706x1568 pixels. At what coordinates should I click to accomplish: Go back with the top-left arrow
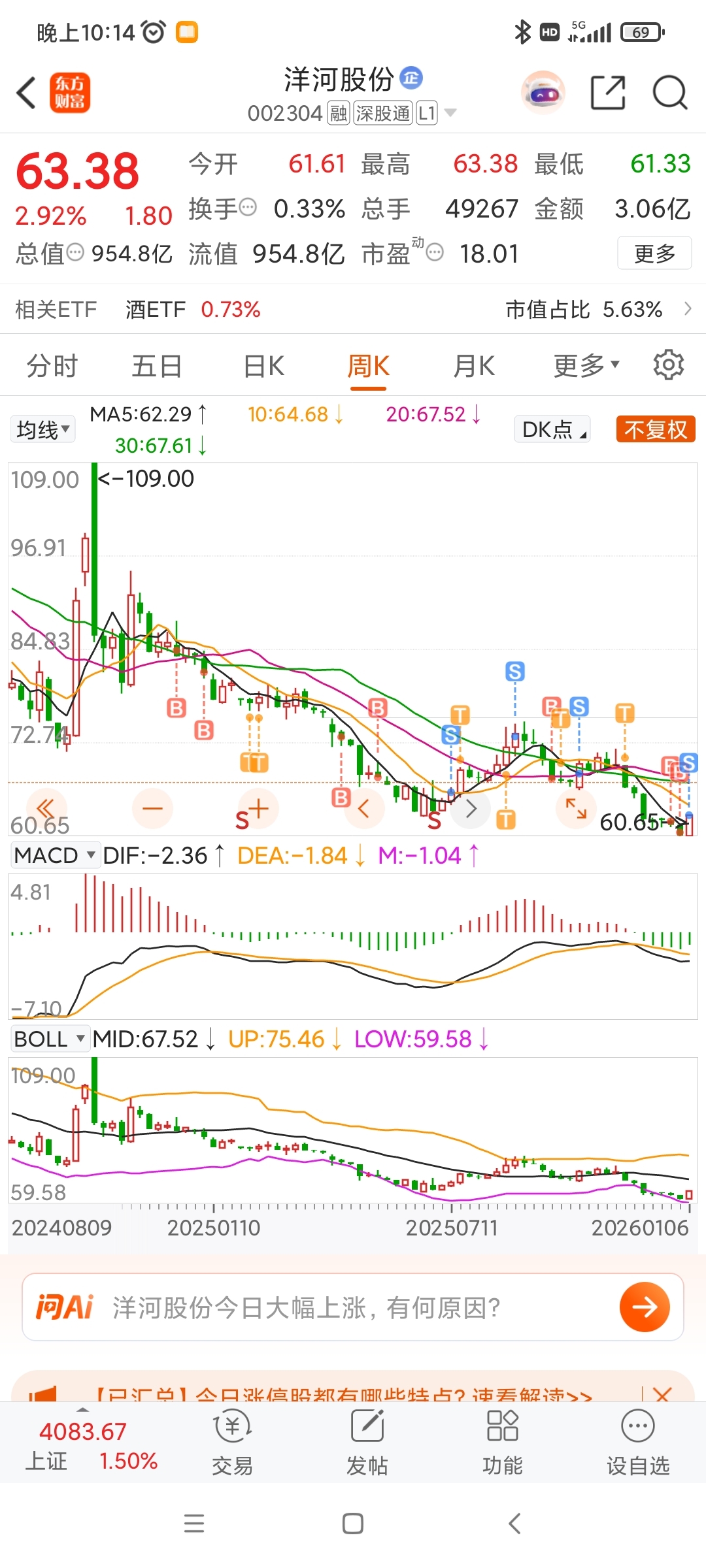(x=26, y=93)
